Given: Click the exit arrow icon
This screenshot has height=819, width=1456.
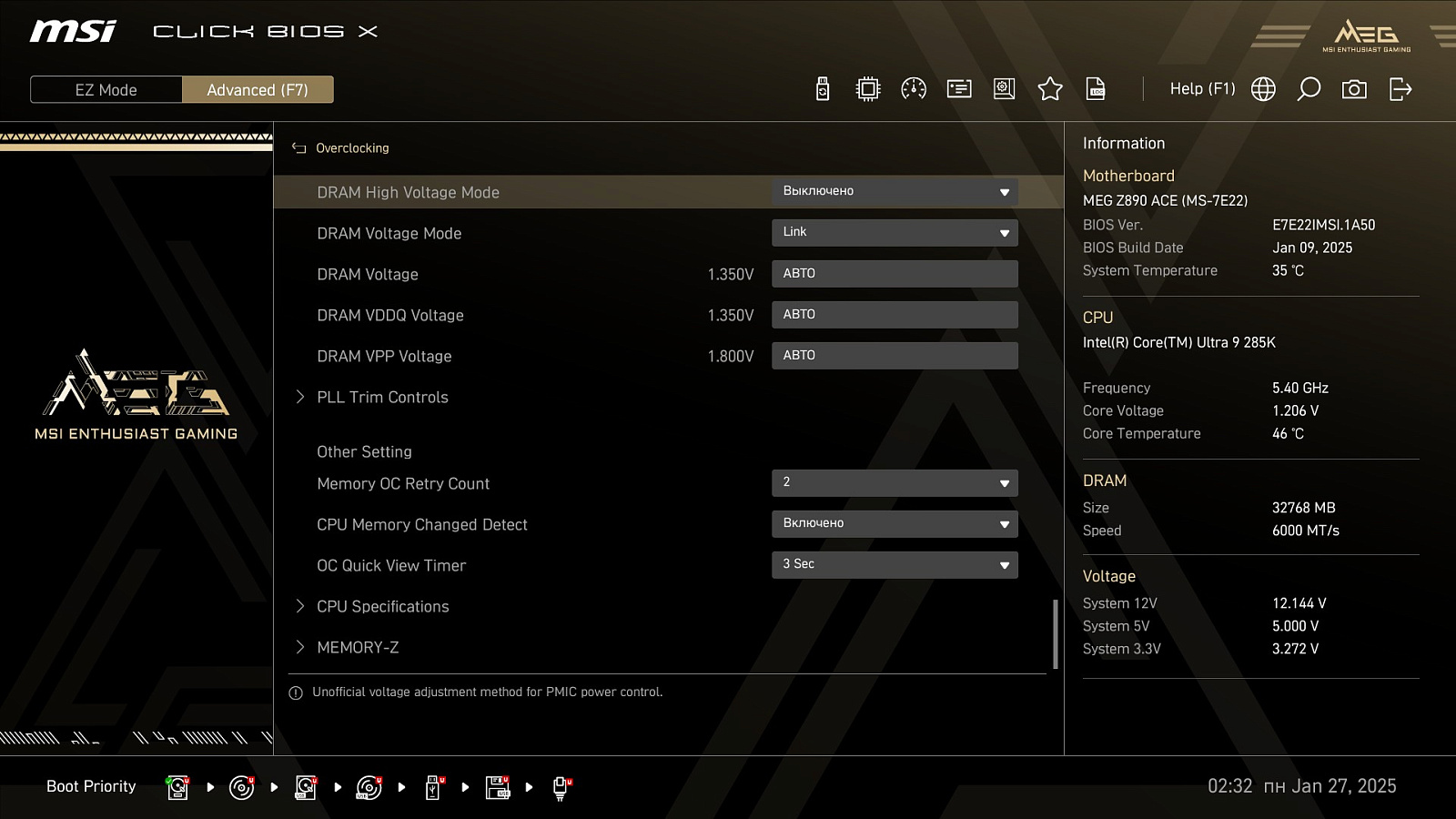Looking at the screenshot, I should 1400,89.
